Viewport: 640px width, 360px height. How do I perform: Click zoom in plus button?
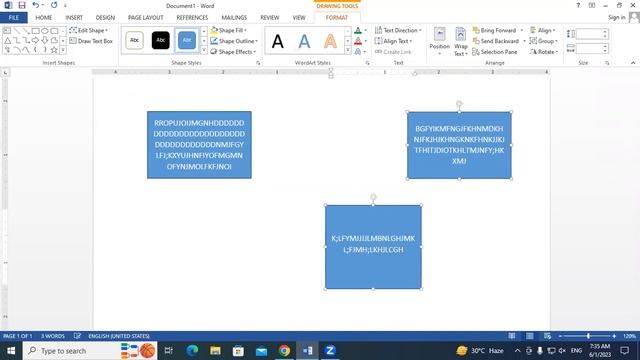tap(614, 336)
